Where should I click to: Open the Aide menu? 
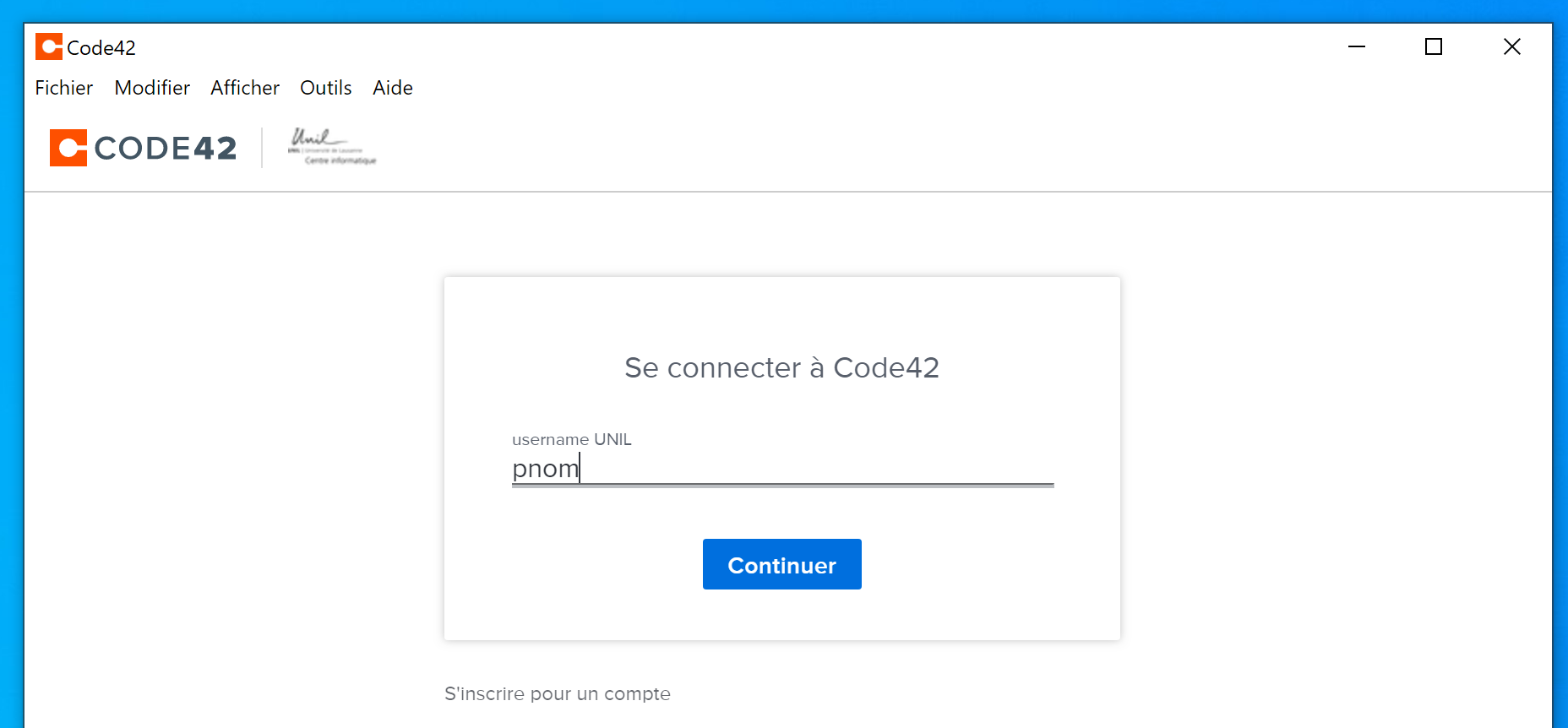click(x=393, y=88)
